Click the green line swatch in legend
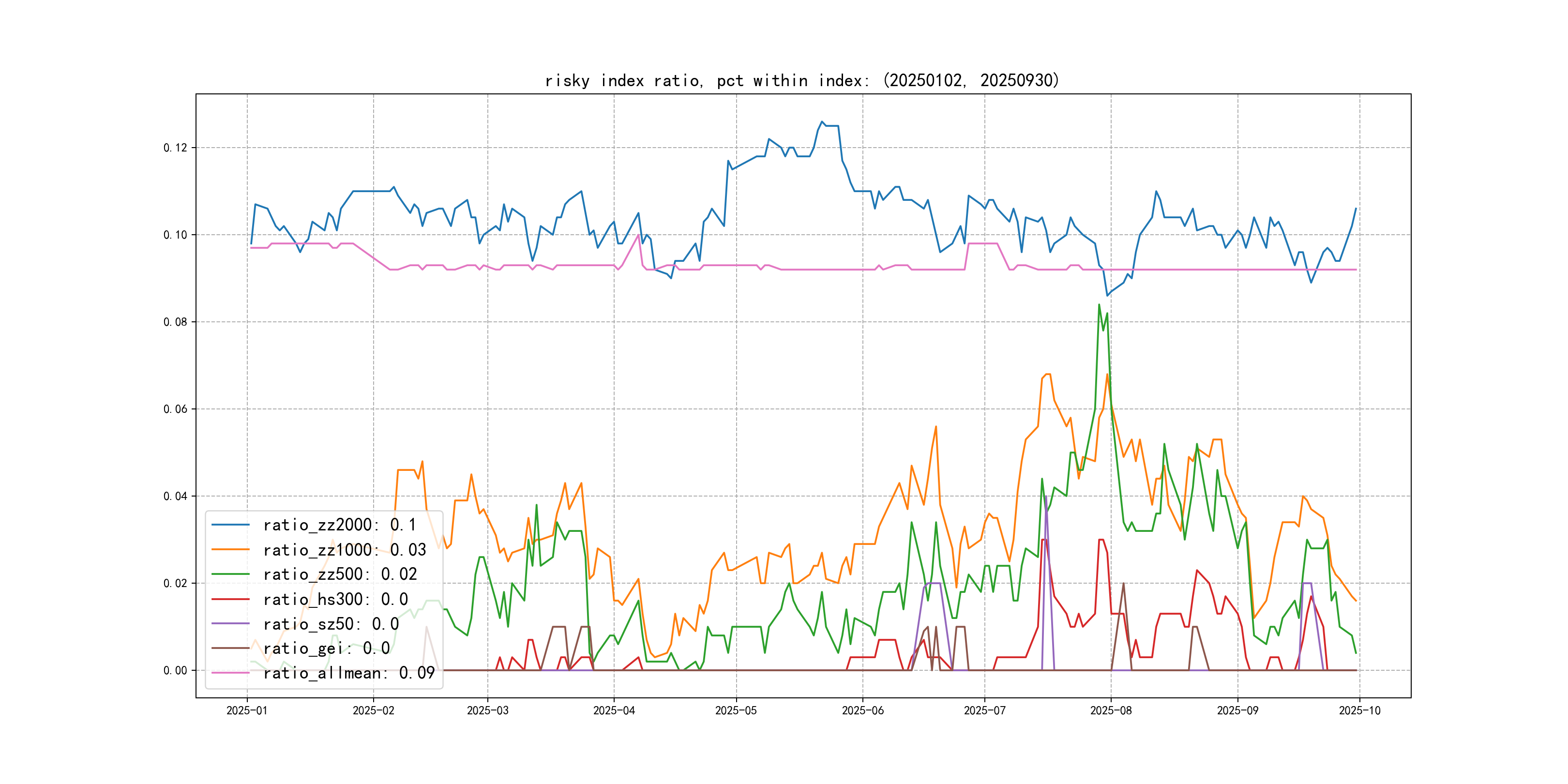 (231, 574)
